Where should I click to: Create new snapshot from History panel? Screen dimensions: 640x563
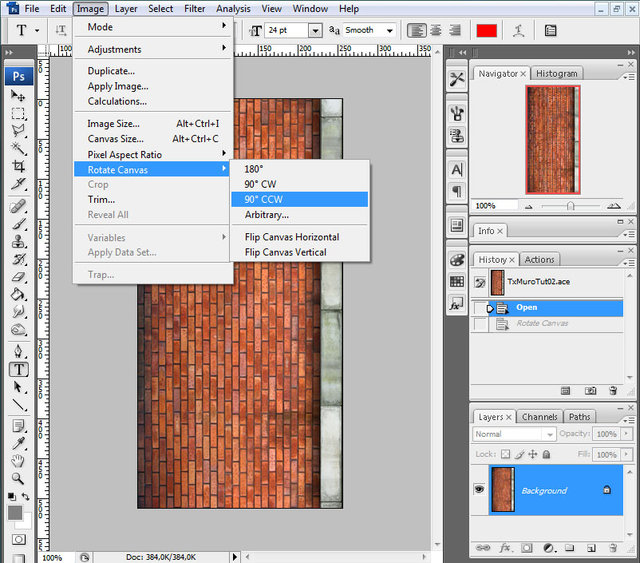click(x=590, y=390)
